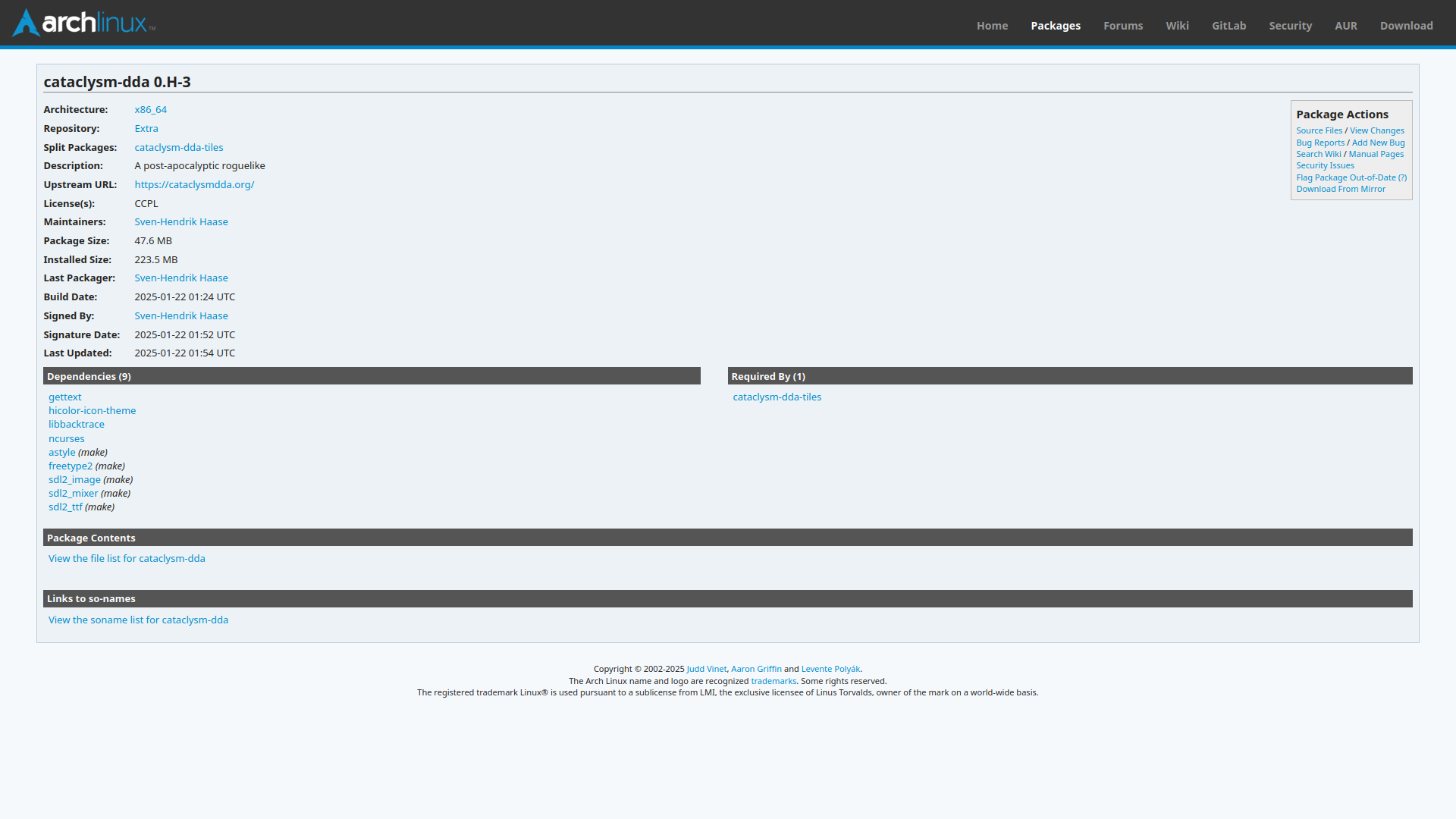Screen dimensions: 1456x819
Task: Click the Arch Linux logo
Action: [83, 23]
